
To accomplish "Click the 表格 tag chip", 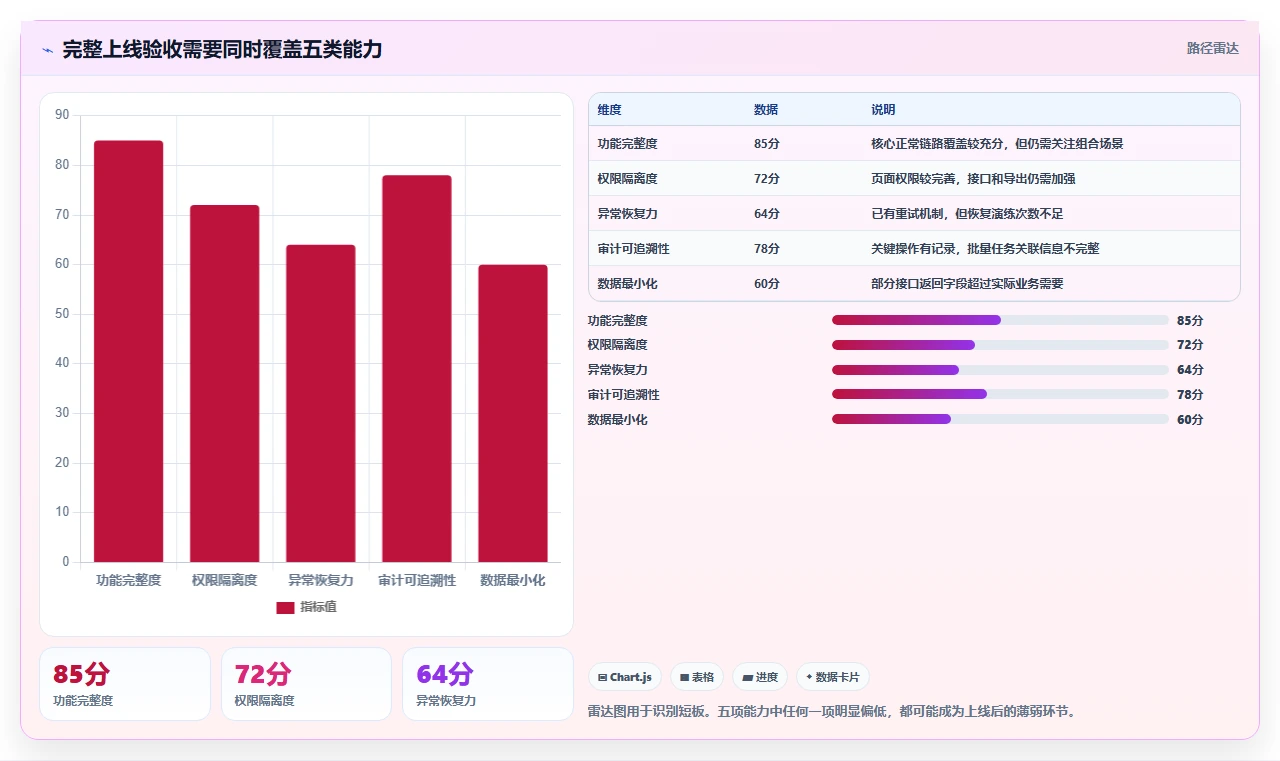I will pyautogui.click(x=696, y=677).
